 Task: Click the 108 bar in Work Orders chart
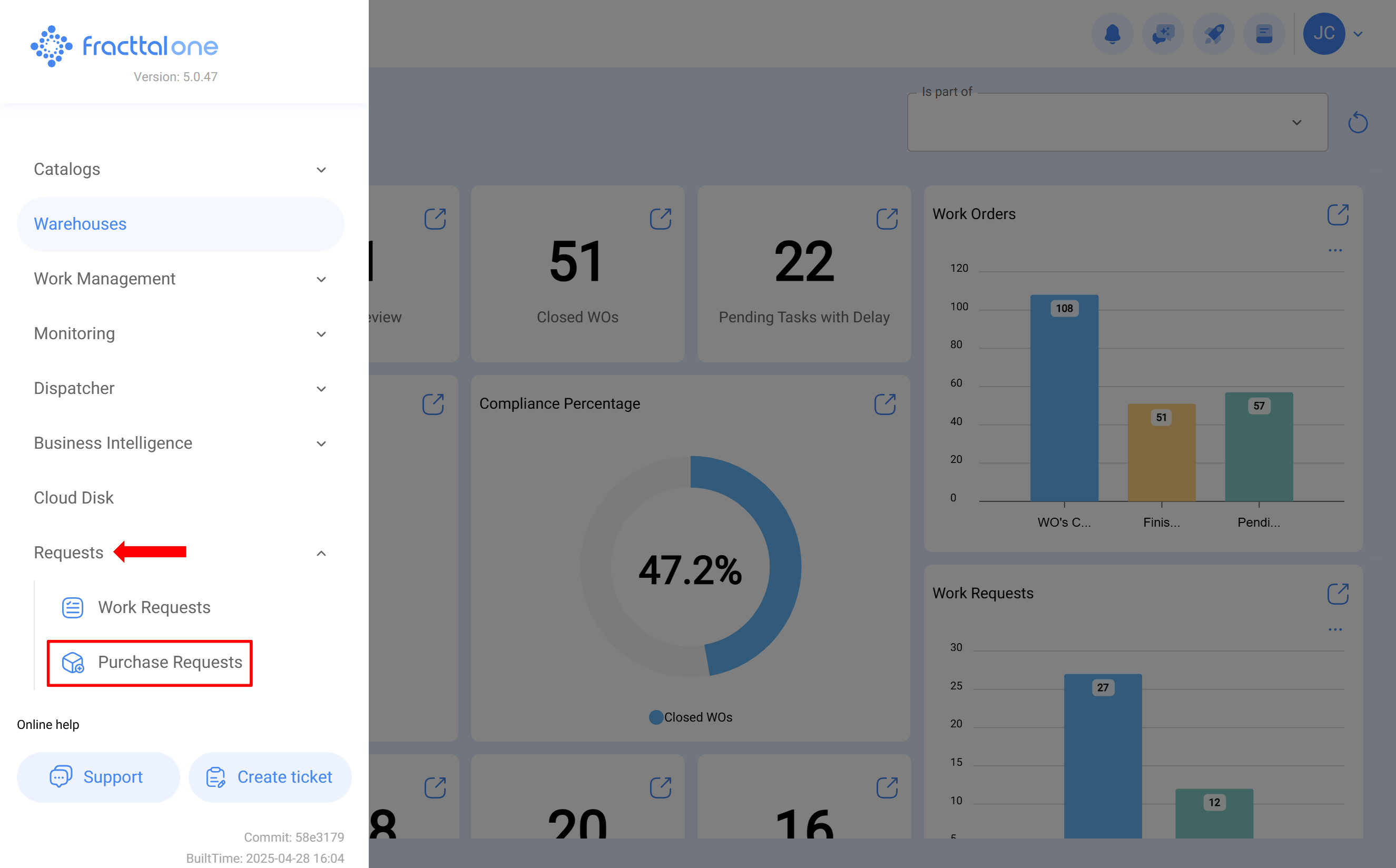pos(1064,398)
